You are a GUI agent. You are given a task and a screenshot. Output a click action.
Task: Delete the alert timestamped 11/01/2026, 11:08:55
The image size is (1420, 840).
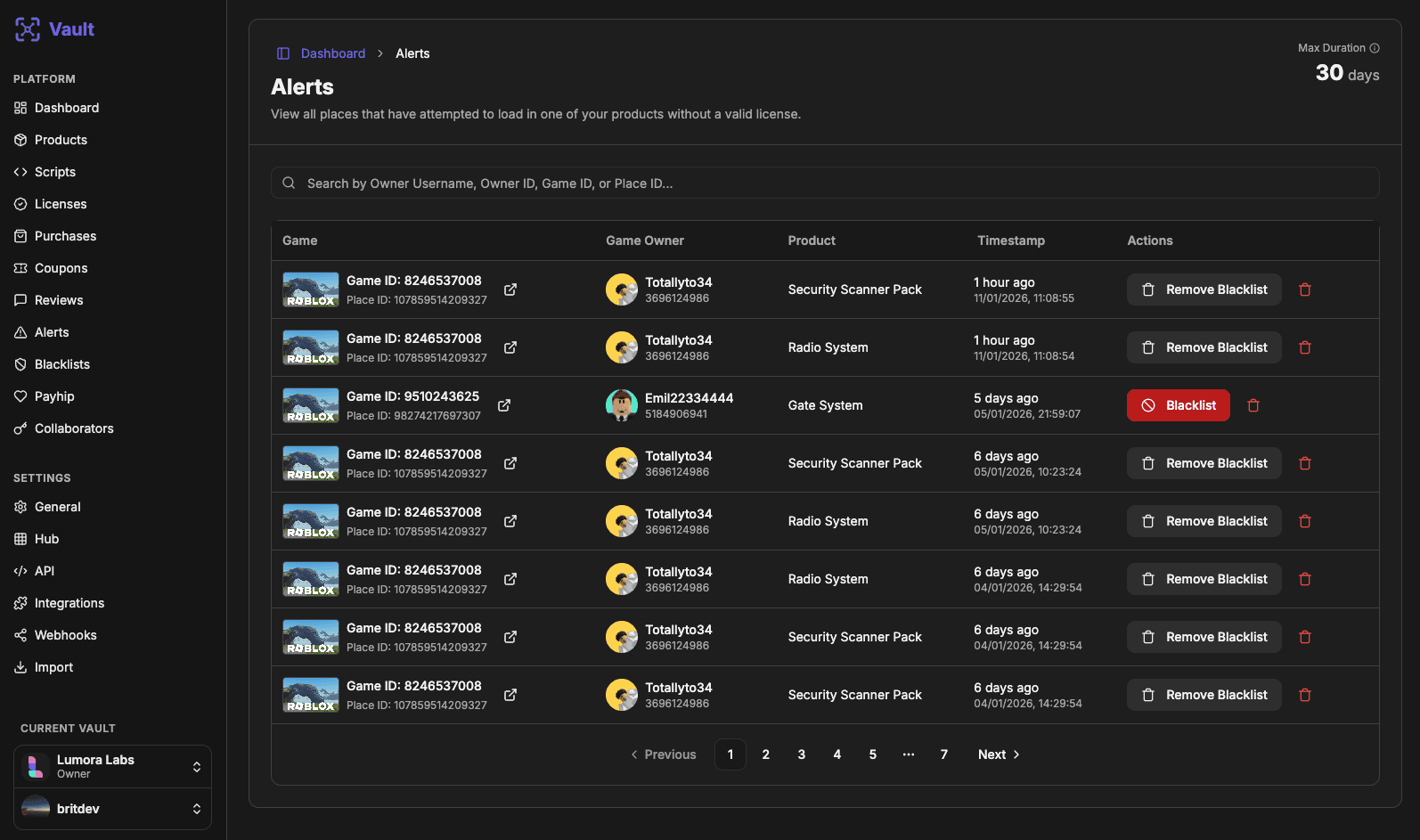[x=1305, y=290]
